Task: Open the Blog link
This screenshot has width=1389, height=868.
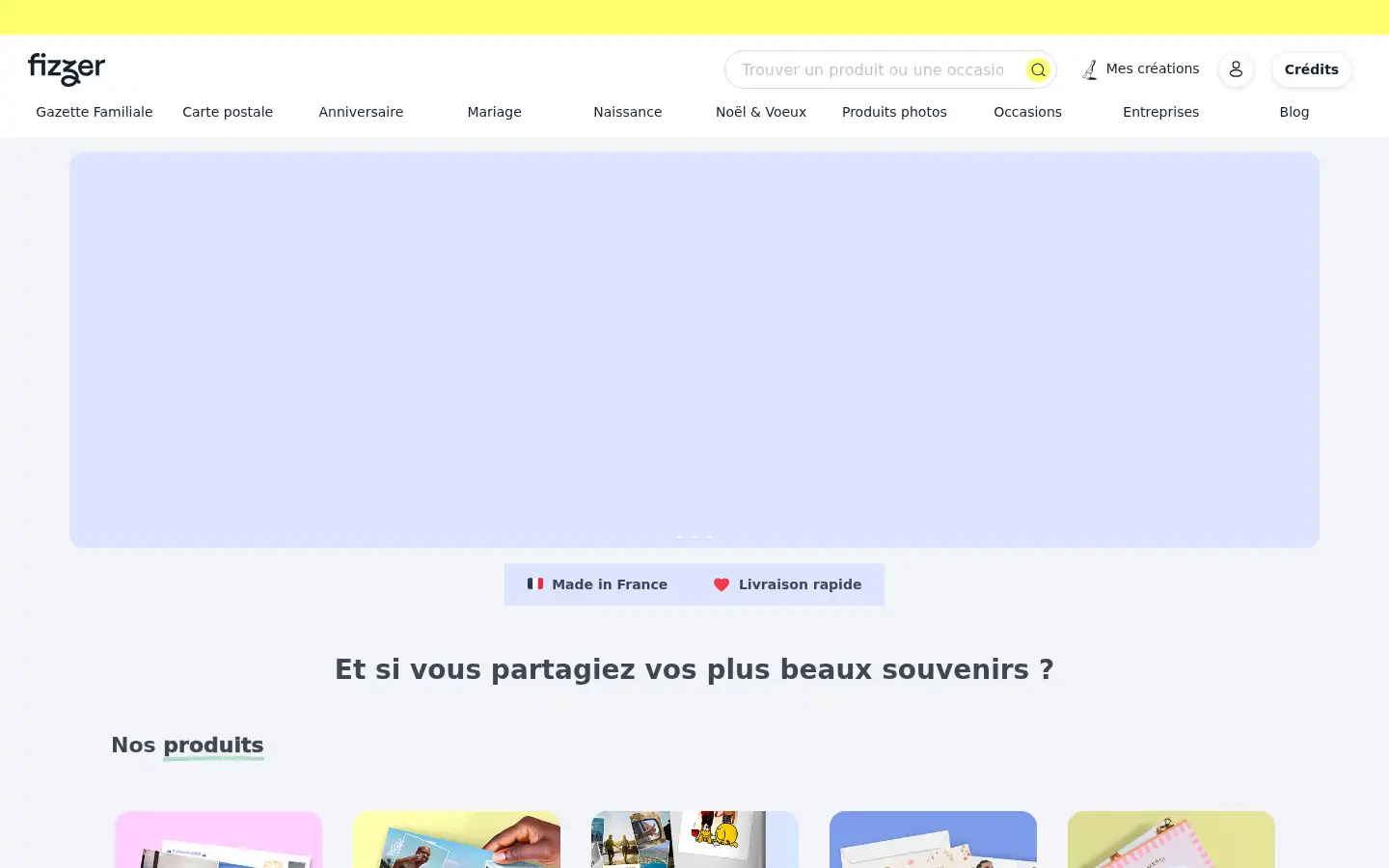Action: pyautogui.click(x=1294, y=112)
